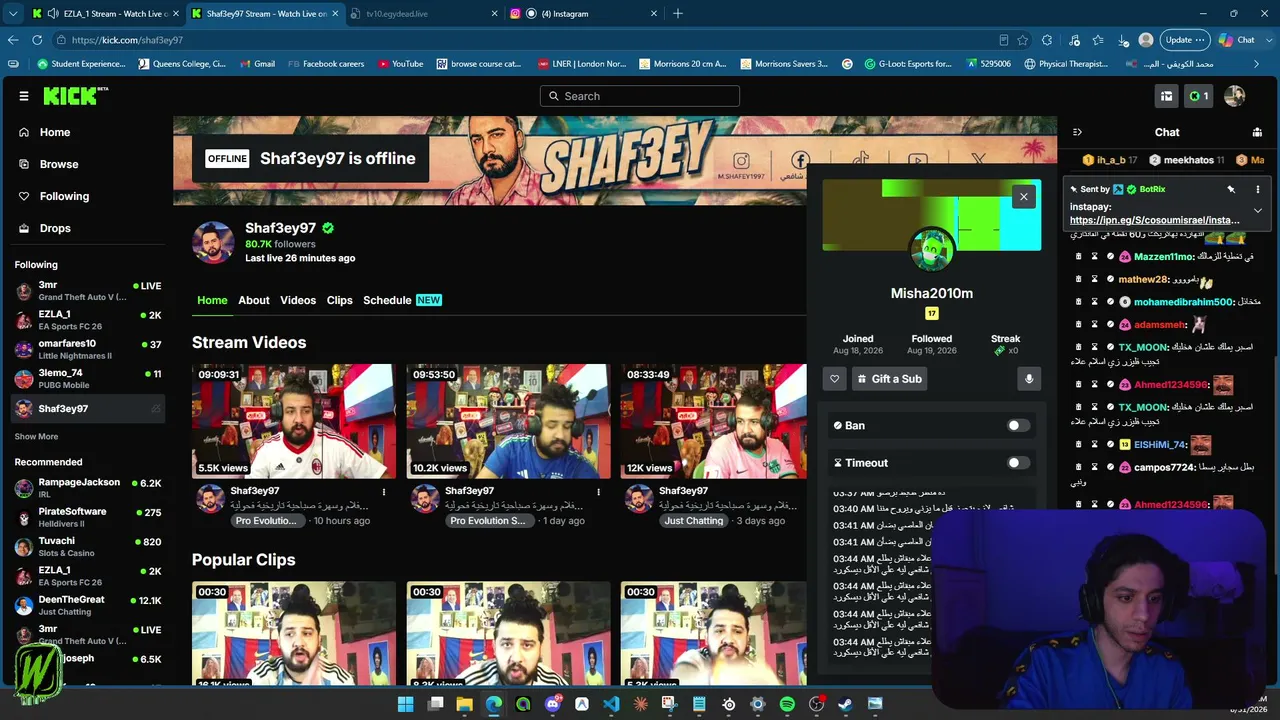Open RampageJackson recommended channel
Viewport: 1280px width, 720px height.
click(87, 488)
